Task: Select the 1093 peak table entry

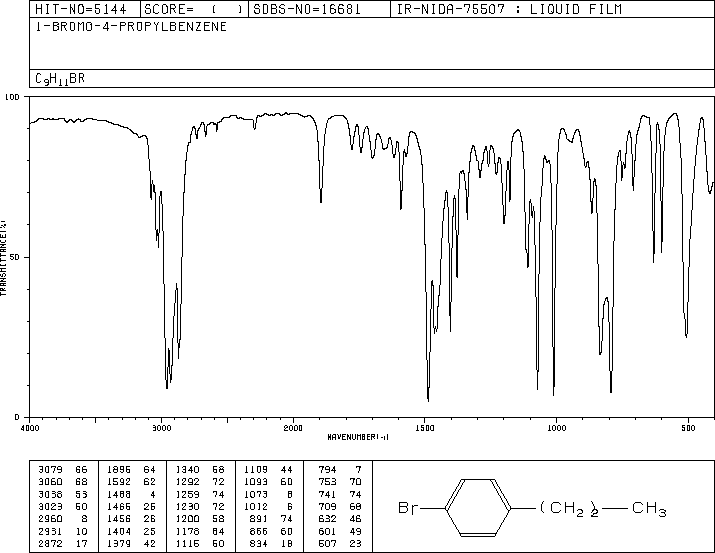Action: 256,482
